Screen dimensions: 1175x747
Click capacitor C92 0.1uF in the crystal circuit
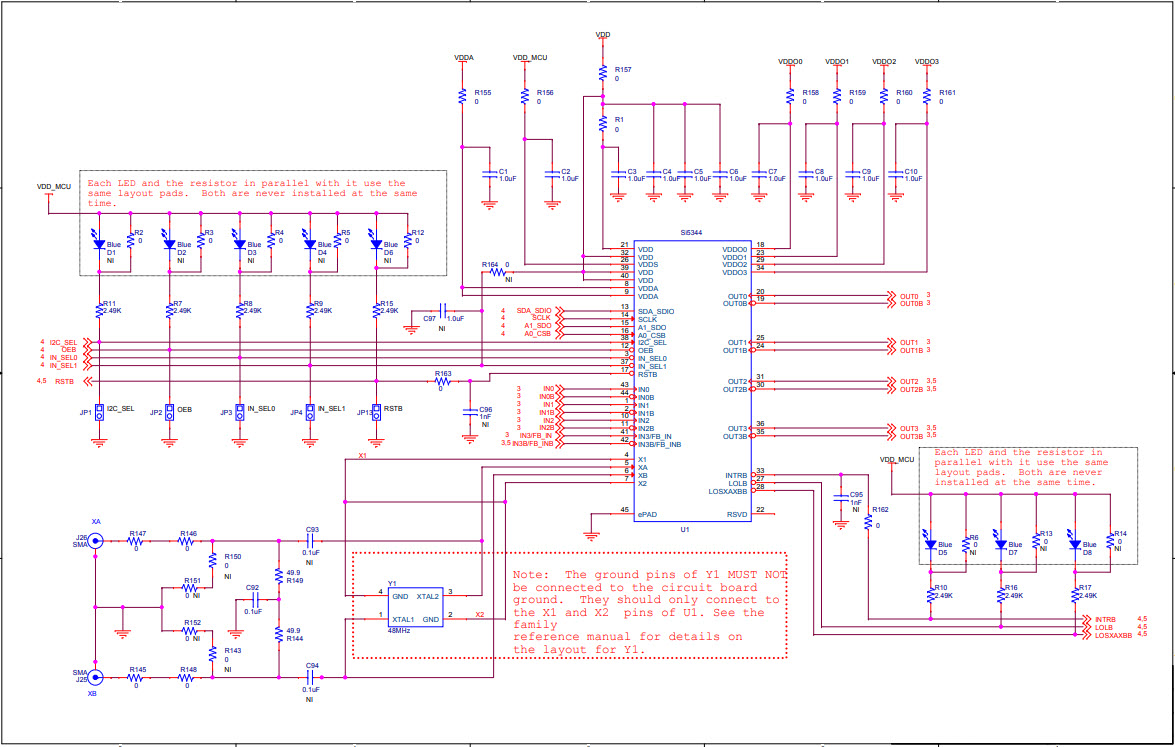click(255, 601)
